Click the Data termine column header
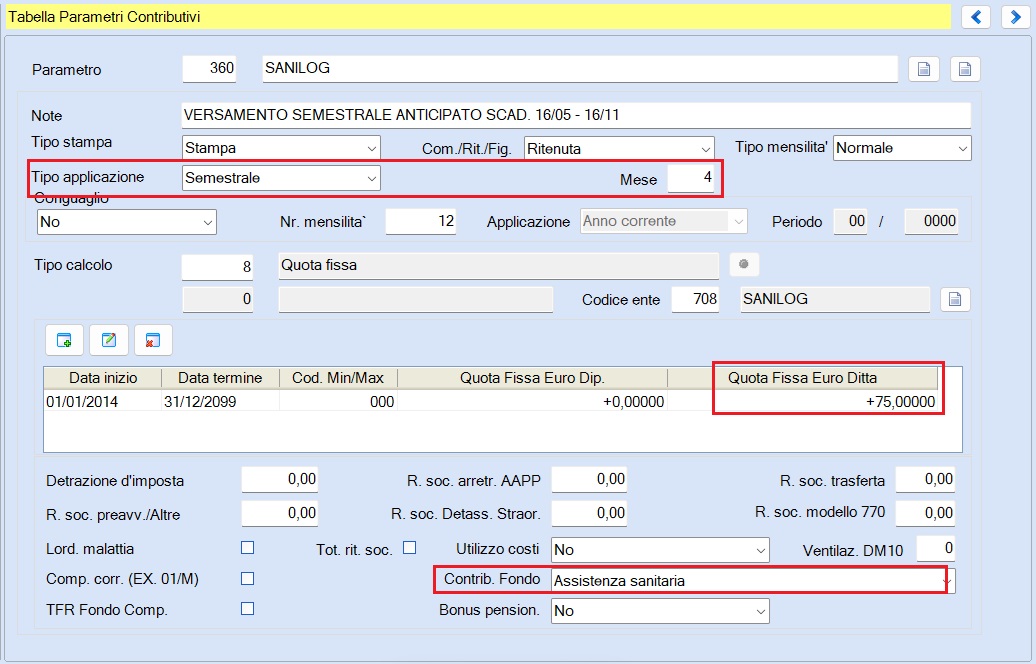 click(220, 378)
